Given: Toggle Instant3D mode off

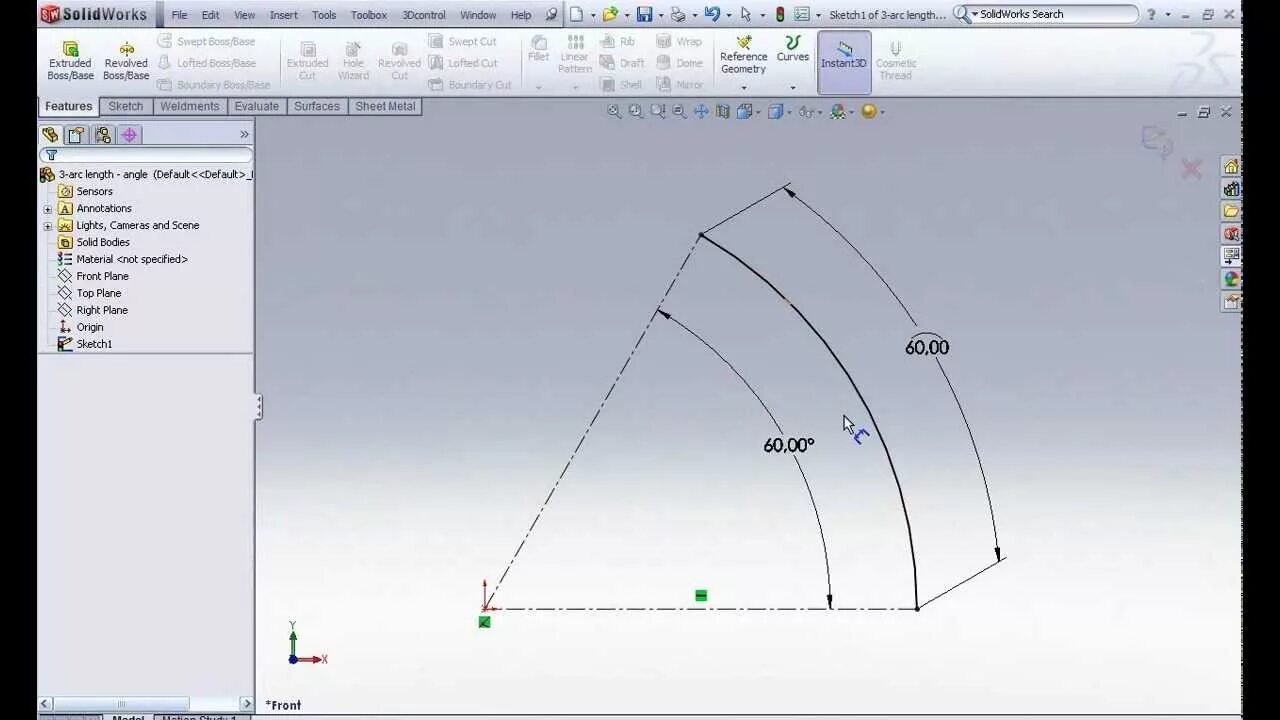Looking at the screenshot, I should click(x=843, y=60).
